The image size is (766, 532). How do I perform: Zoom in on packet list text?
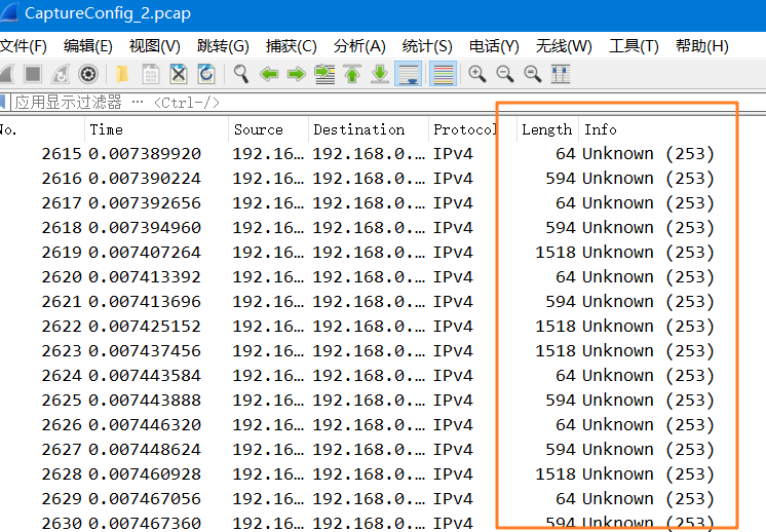tap(477, 74)
